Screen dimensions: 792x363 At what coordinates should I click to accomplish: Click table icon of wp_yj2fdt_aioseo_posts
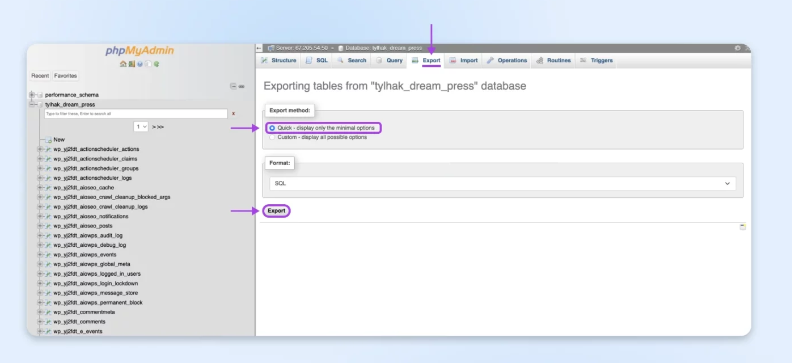coord(48,226)
